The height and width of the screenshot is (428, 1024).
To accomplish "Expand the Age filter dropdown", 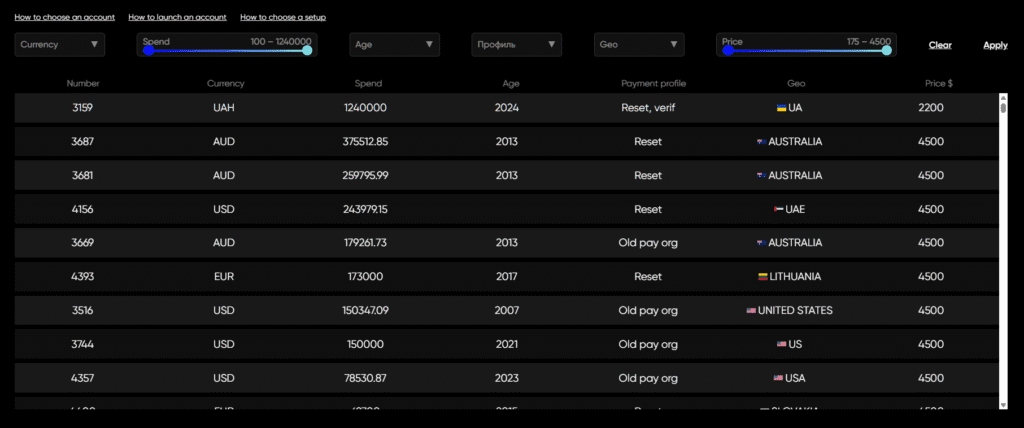I will tap(394, 44).
